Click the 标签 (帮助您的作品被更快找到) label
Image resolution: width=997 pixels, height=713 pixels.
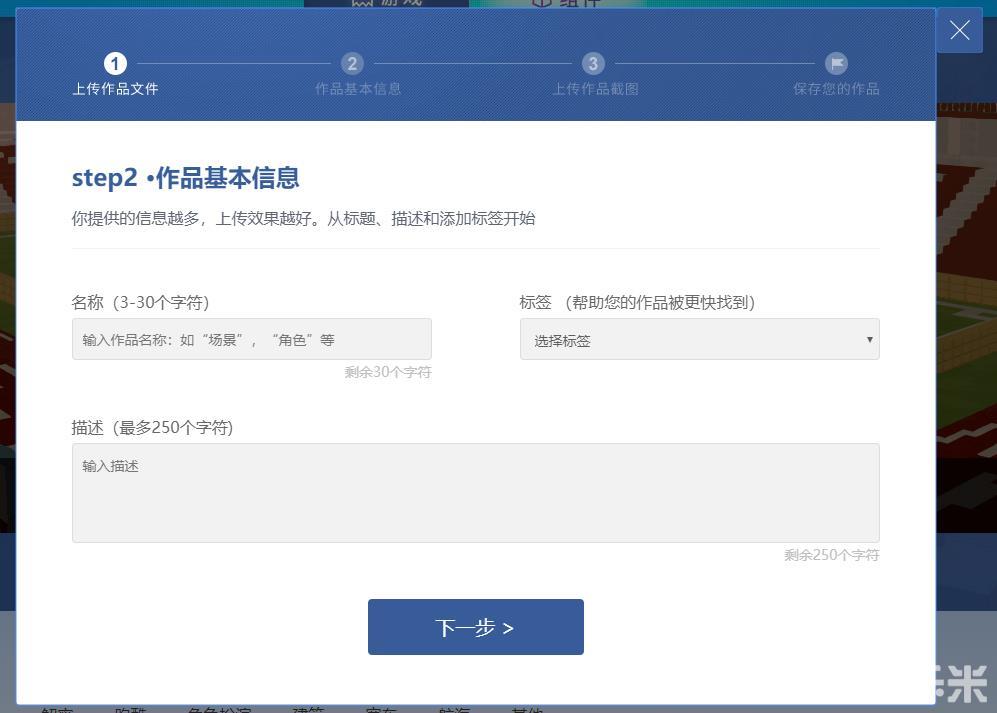(x=637, y=302)
